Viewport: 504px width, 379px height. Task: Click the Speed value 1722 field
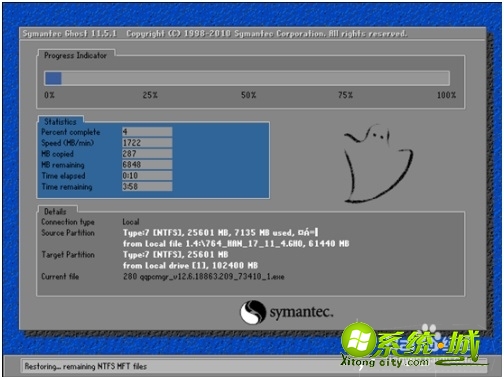point(147,143)
